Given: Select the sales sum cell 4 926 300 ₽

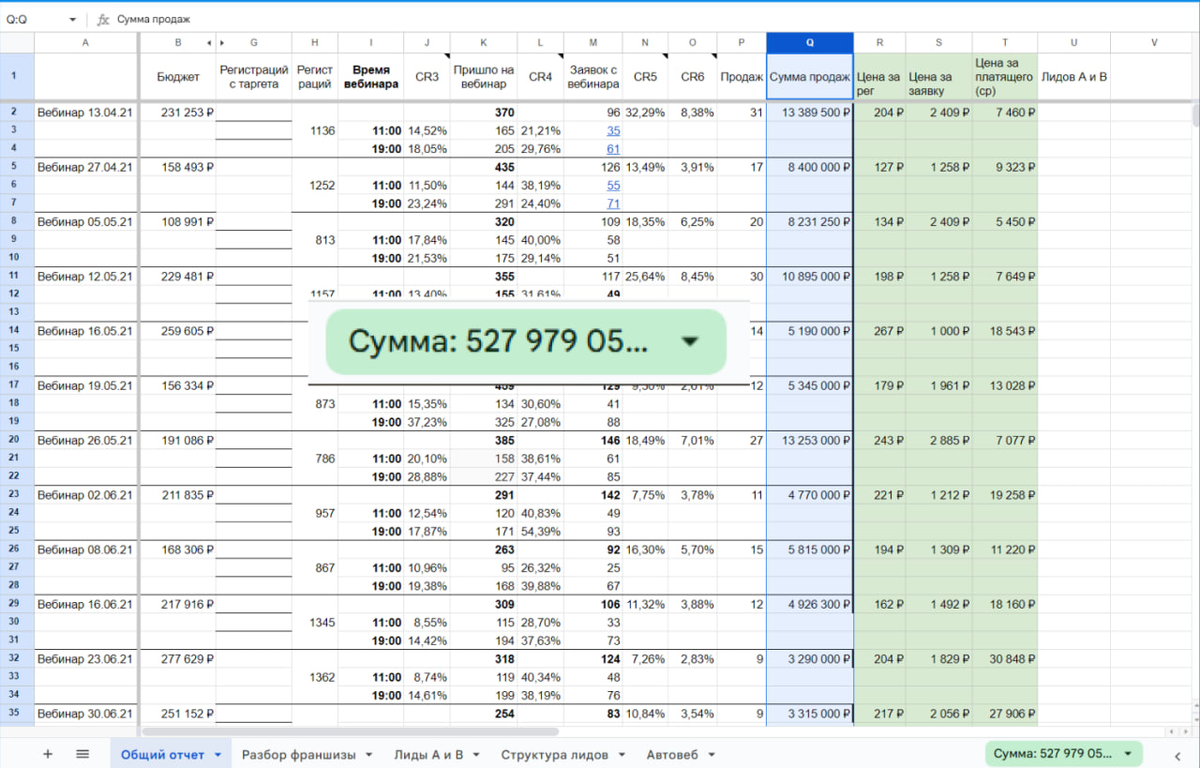Looking at the screenshot, I should point(810,604).
